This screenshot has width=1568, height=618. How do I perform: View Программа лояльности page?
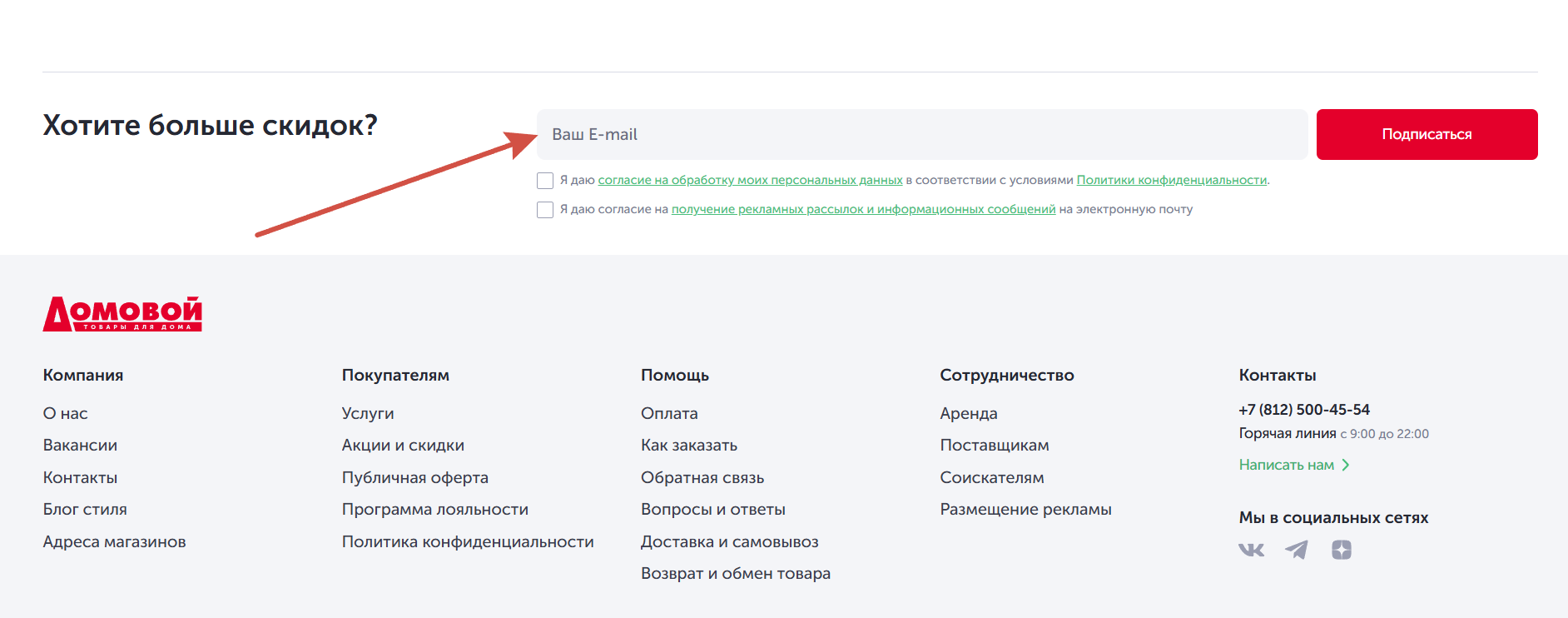click(435, 509)
